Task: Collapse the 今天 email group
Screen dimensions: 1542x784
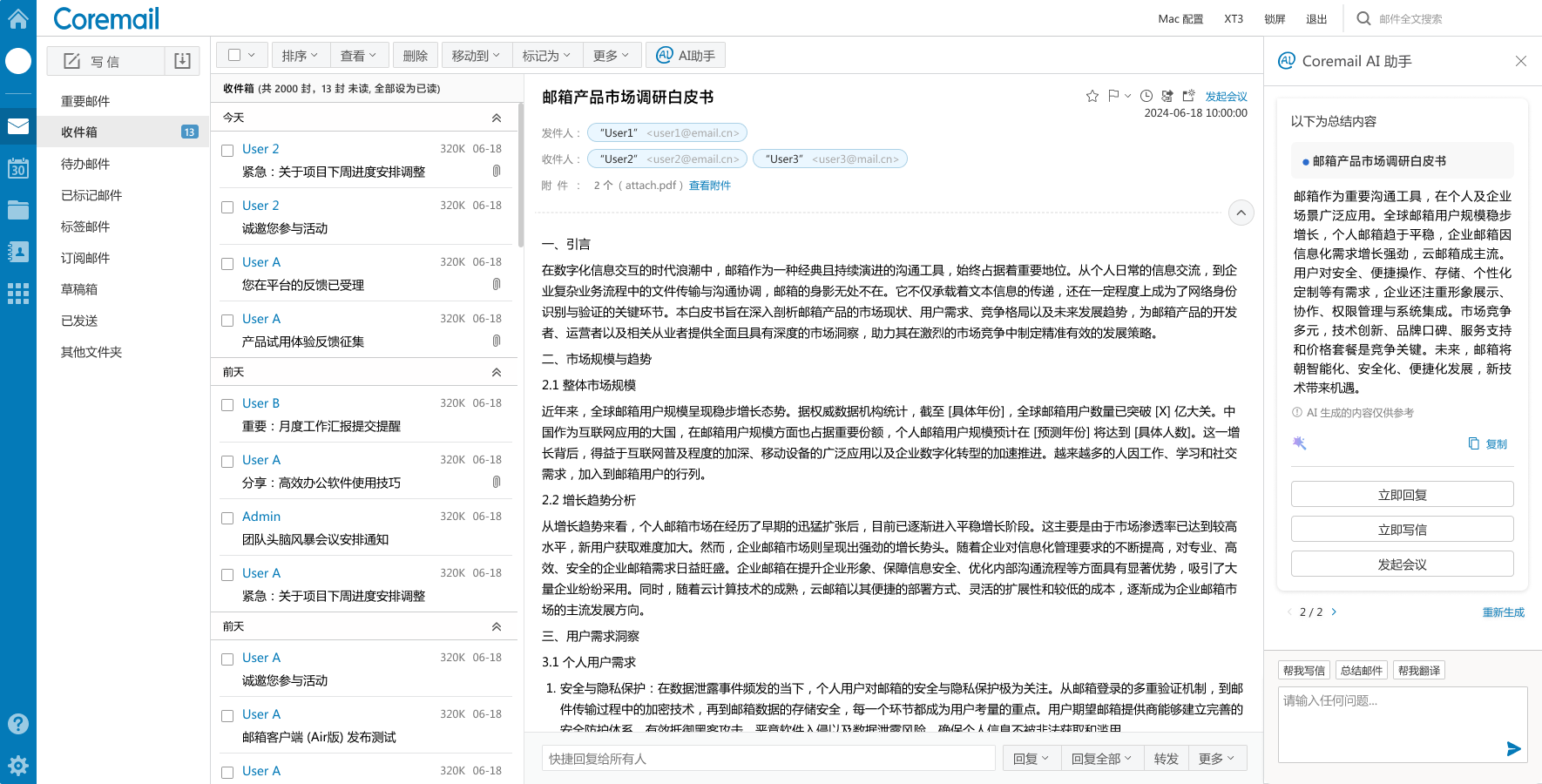Action: click(496, 118)
